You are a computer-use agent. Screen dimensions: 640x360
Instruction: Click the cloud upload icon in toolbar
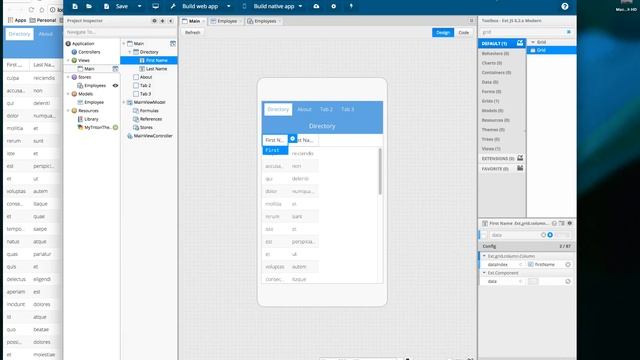(x=316, y=6)
